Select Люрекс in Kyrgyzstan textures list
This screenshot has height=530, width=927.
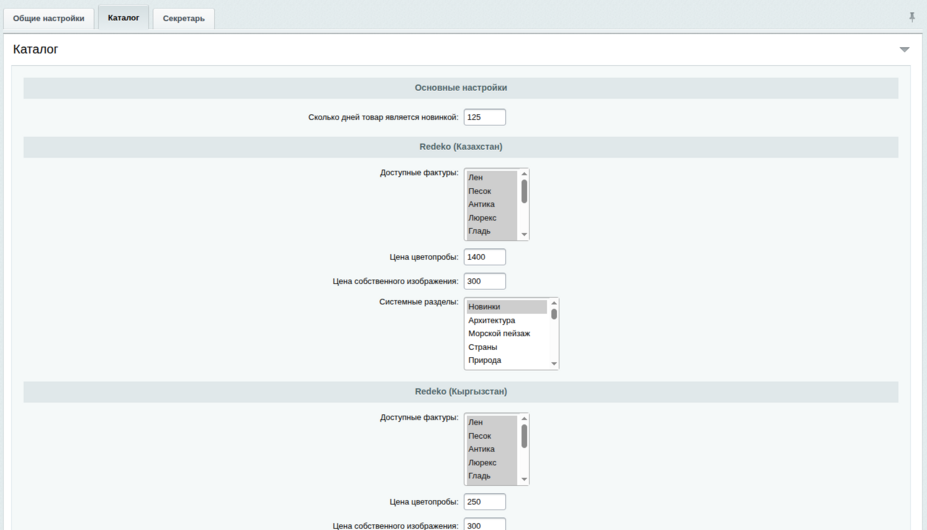[x=491, y=463]
